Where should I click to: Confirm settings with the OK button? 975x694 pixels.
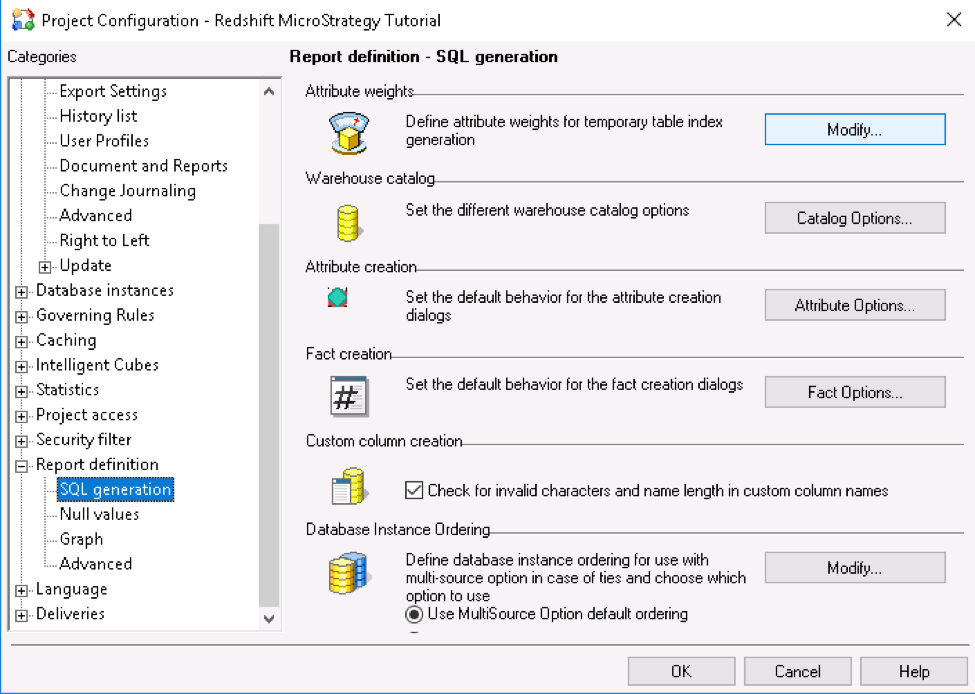coord(681,671)
